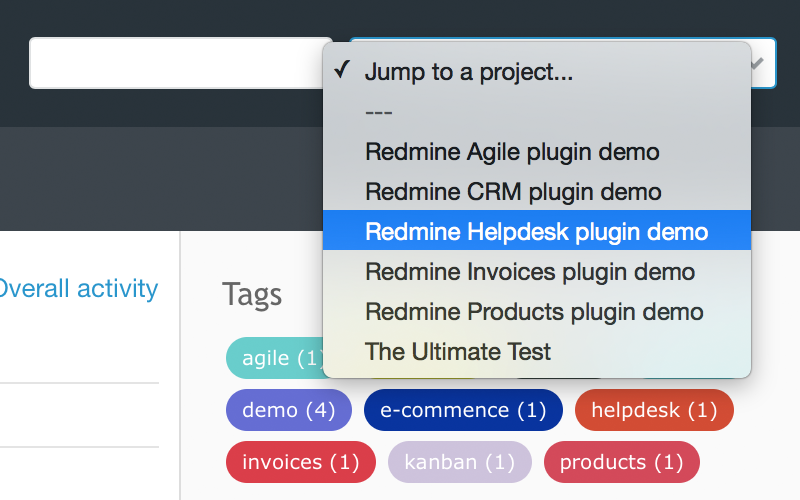Click the demo (4) tag
The image size is (800, 500).
coord(289,410)
